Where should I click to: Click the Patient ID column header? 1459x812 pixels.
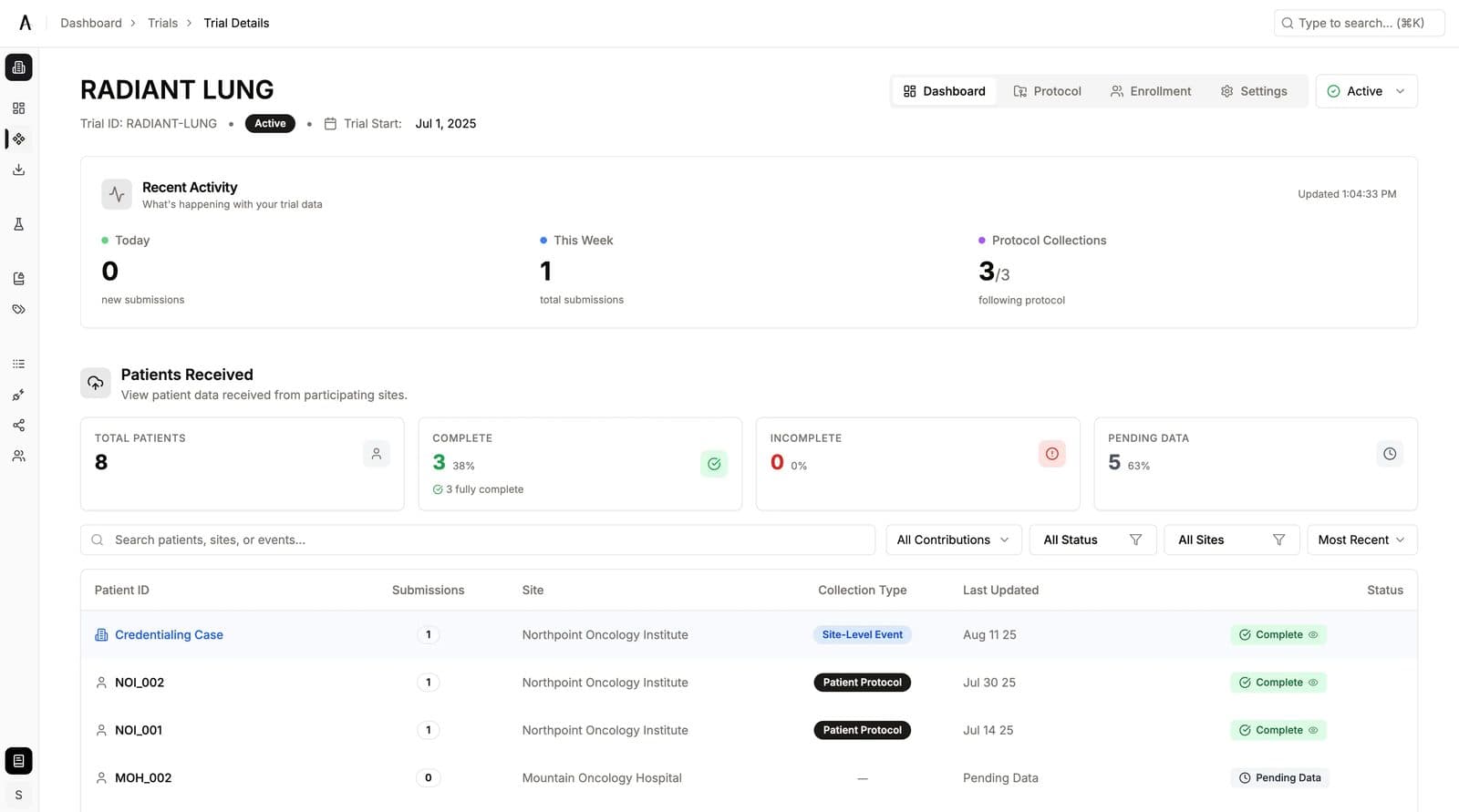click(x=122, y=591)
